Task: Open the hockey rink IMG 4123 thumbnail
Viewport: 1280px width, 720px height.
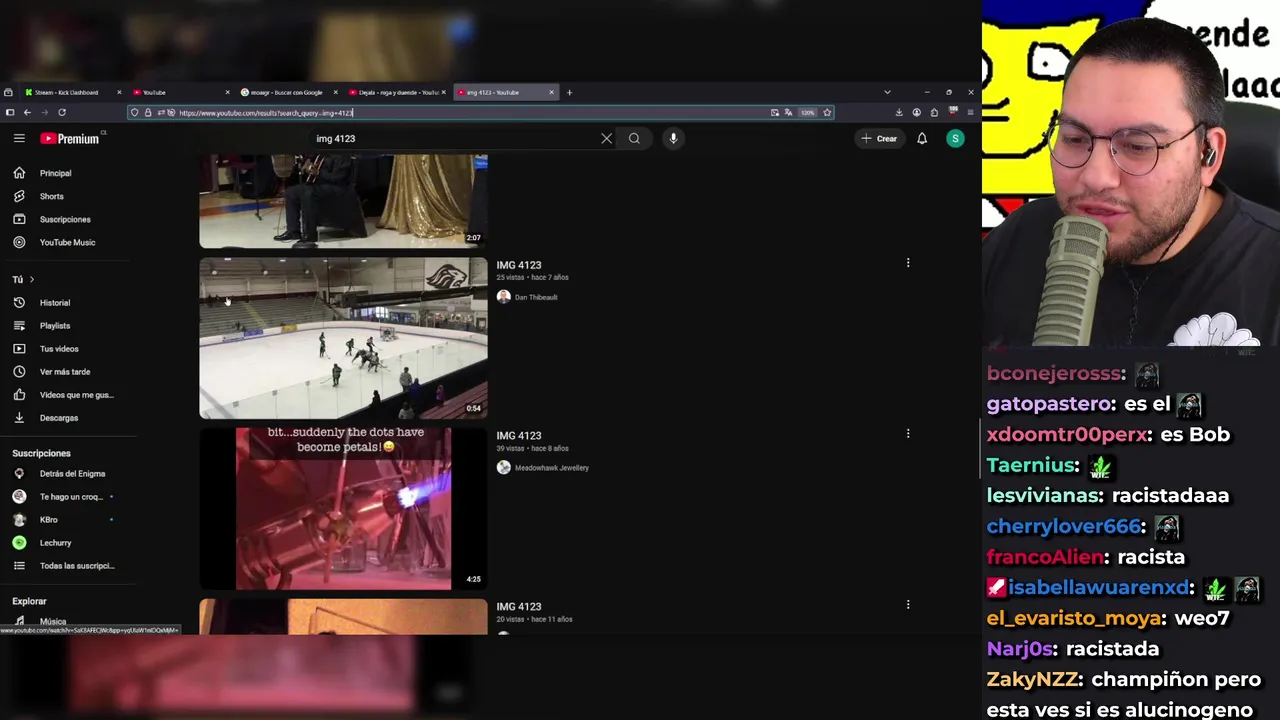Action: 343,338
